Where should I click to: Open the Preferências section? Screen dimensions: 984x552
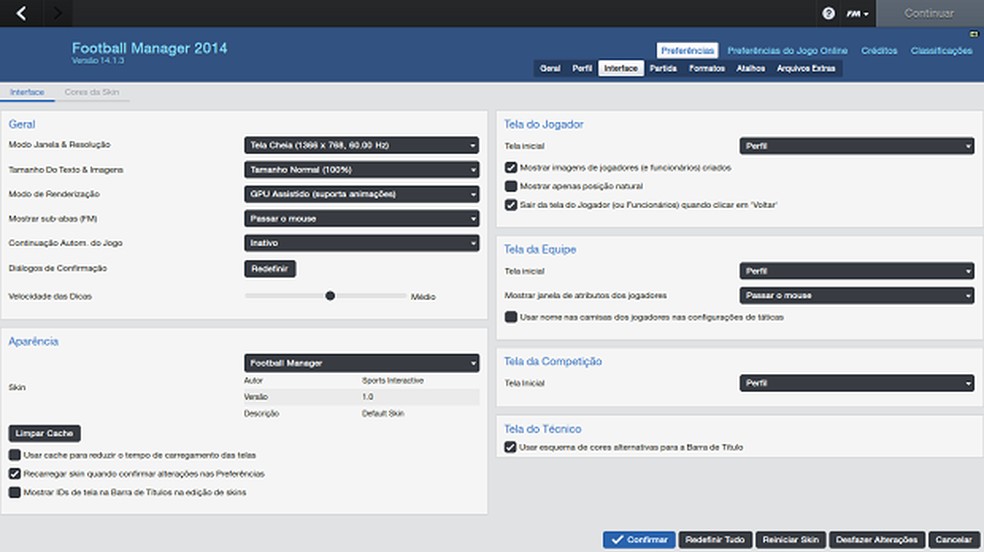(687, 50)
